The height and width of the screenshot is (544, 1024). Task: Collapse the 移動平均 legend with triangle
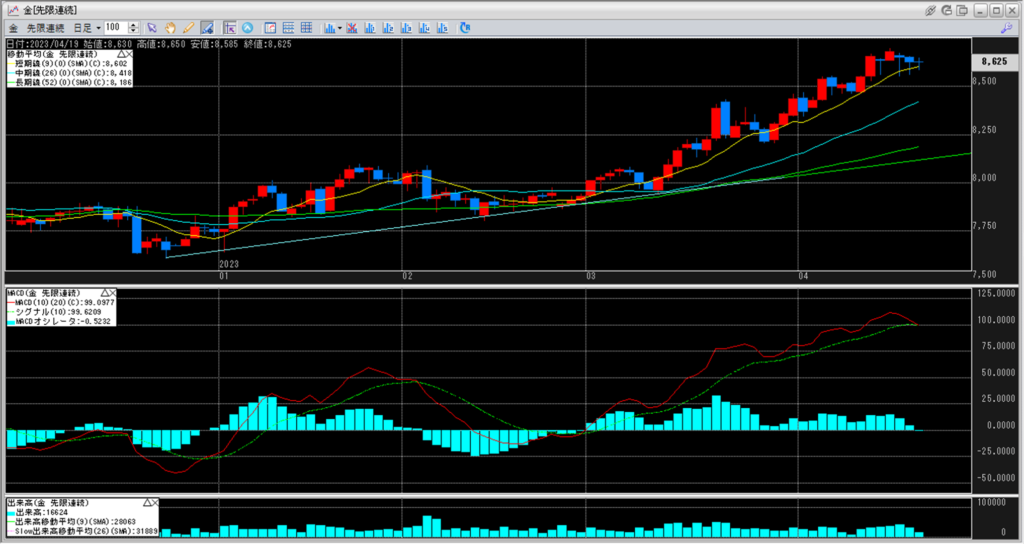(120, 53)
